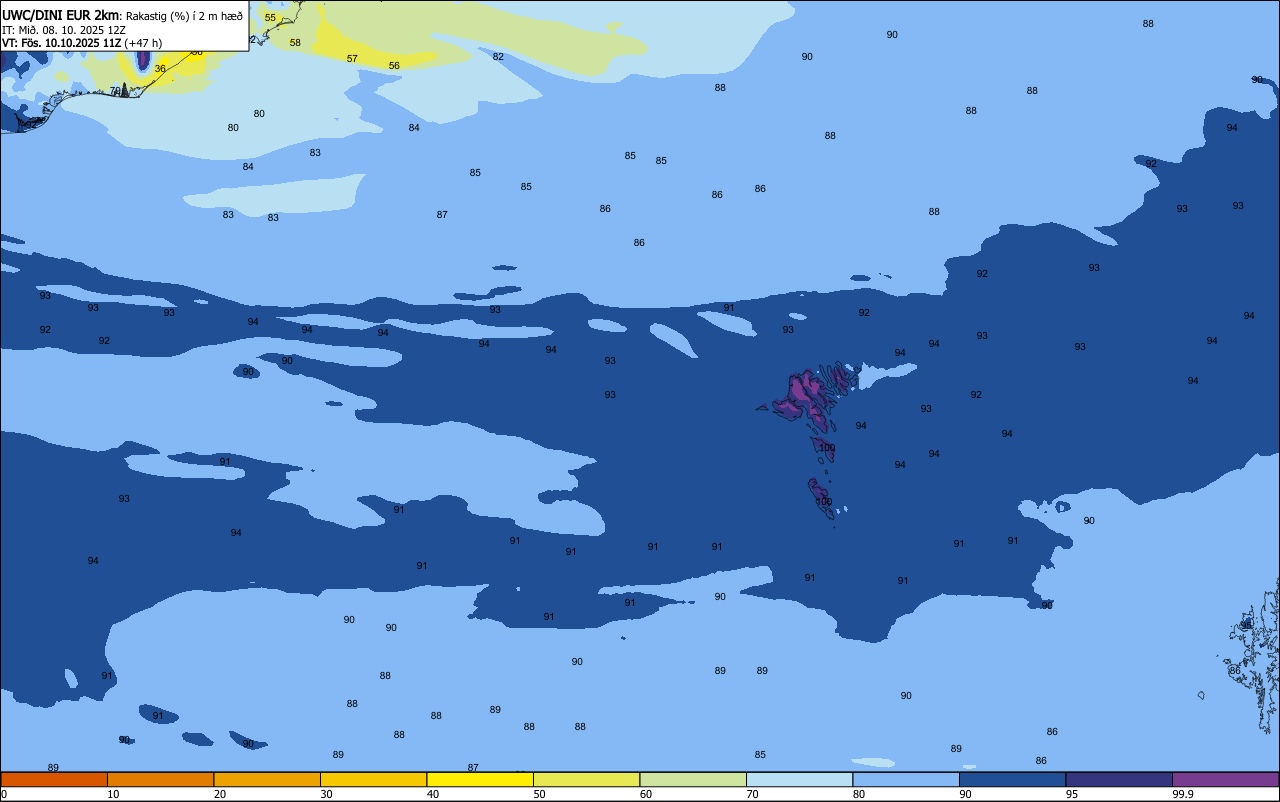Click the 95–99.9 navy legend swatch
Viewport: 1280px width, 802px height.
pos(1119,779)
